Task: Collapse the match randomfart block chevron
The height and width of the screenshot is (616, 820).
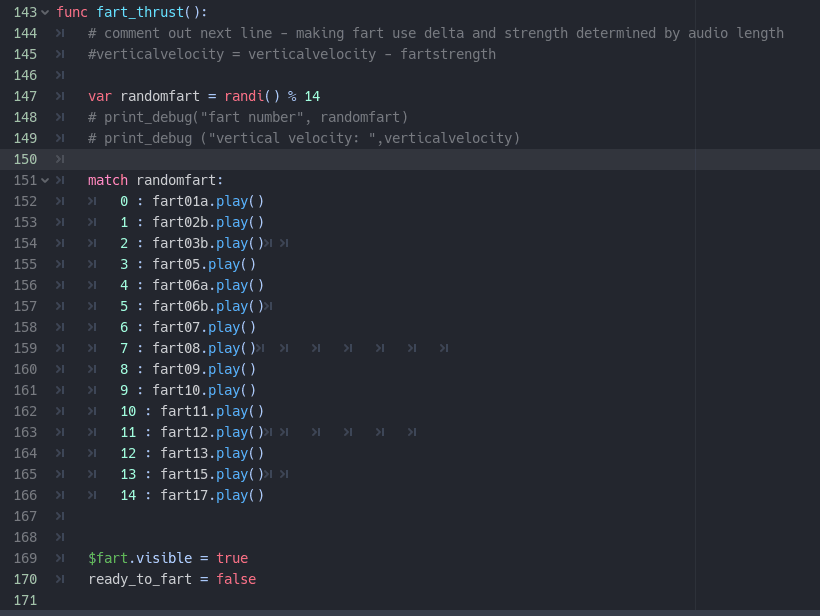Action: pyautogui.click(x=45, y=180)
